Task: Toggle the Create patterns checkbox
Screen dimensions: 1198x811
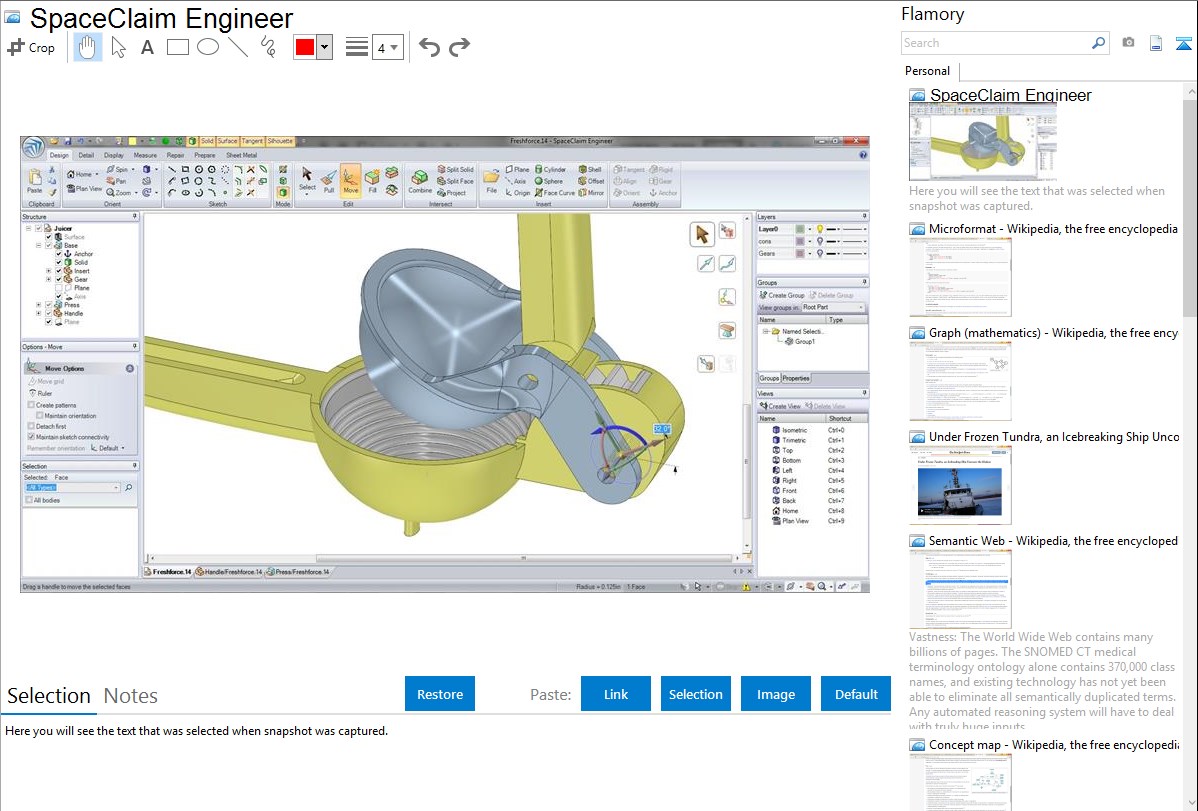Action: click(31, 405)
